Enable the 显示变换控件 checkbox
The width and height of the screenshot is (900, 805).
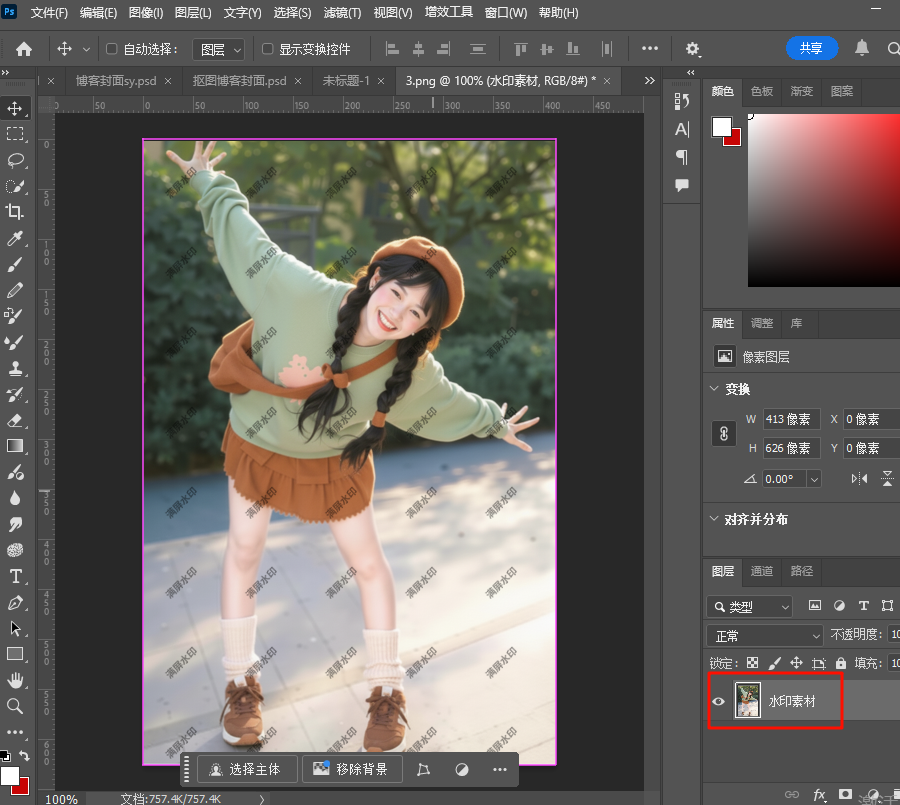point(267,49)
